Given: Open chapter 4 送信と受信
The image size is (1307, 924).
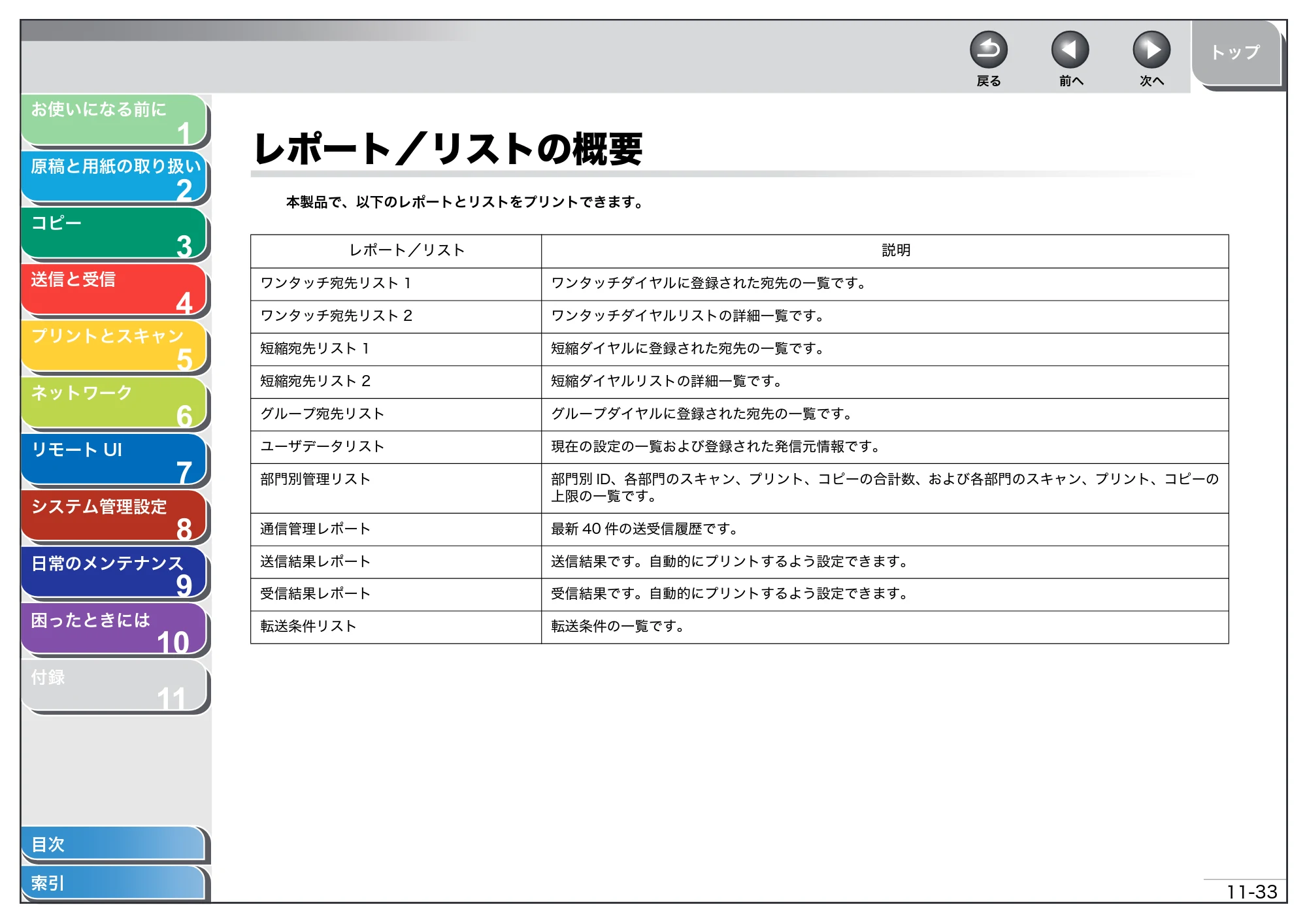Looking at the screenshot, I should coord(115,289).
